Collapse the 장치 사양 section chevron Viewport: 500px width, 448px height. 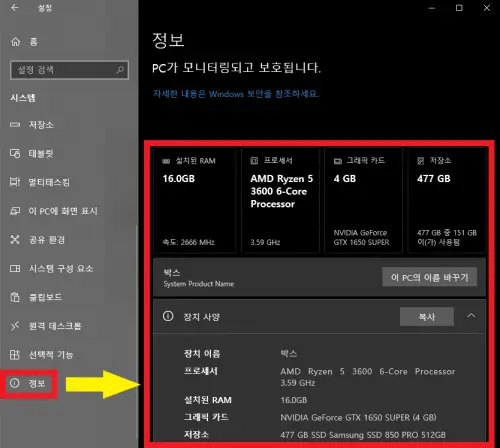point(471,315)
